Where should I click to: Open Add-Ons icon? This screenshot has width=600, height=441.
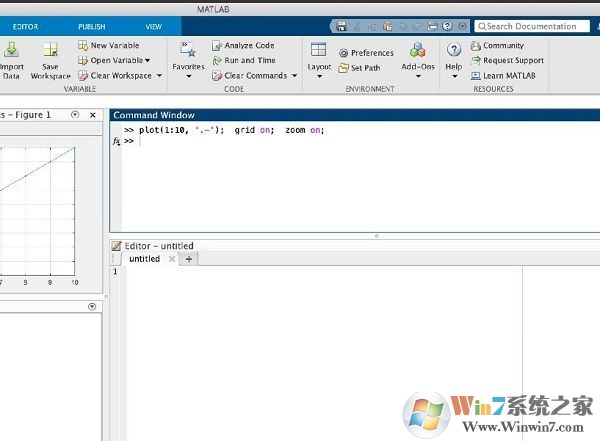(417, 50)
